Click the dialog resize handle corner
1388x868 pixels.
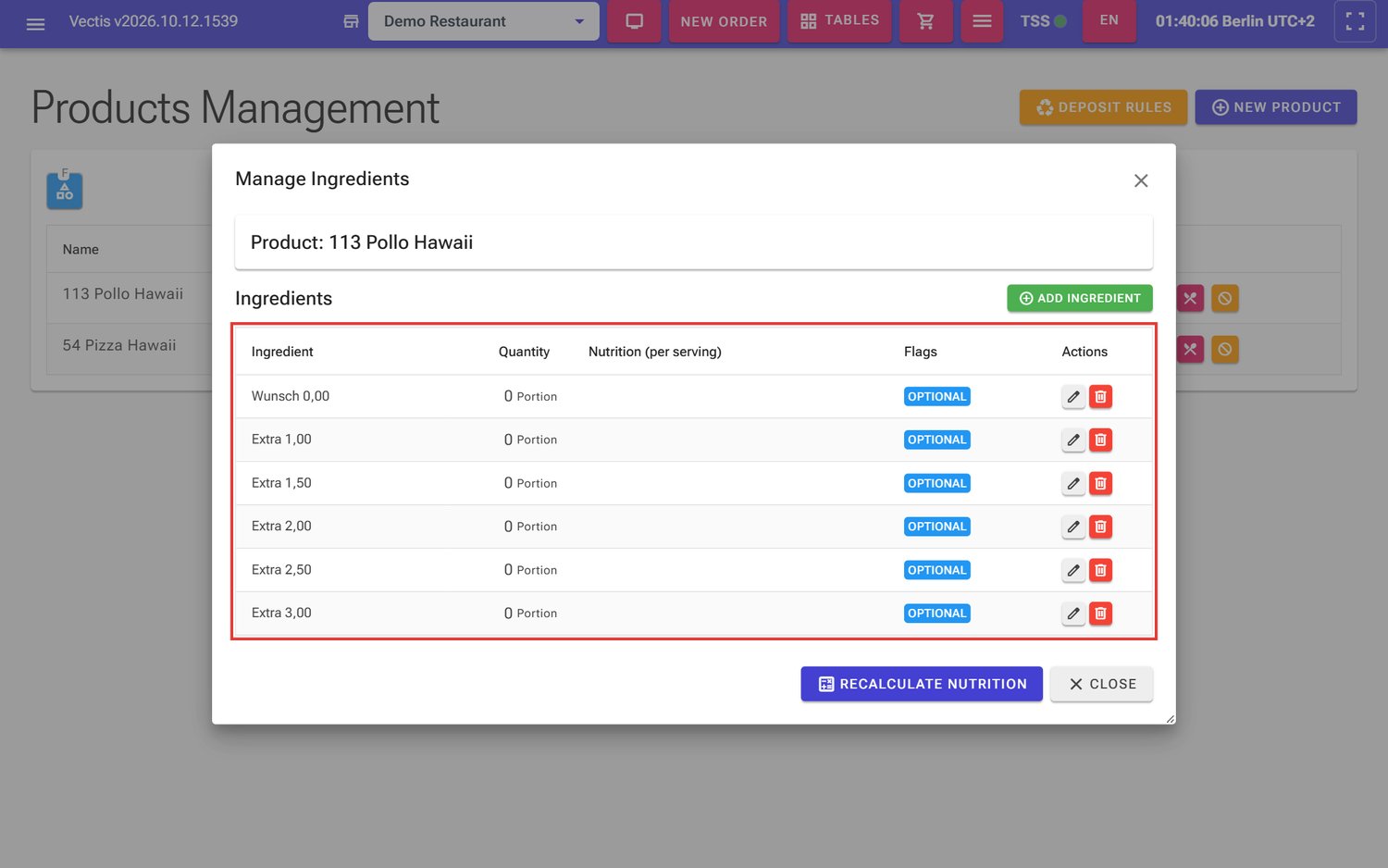[1170, 718]
